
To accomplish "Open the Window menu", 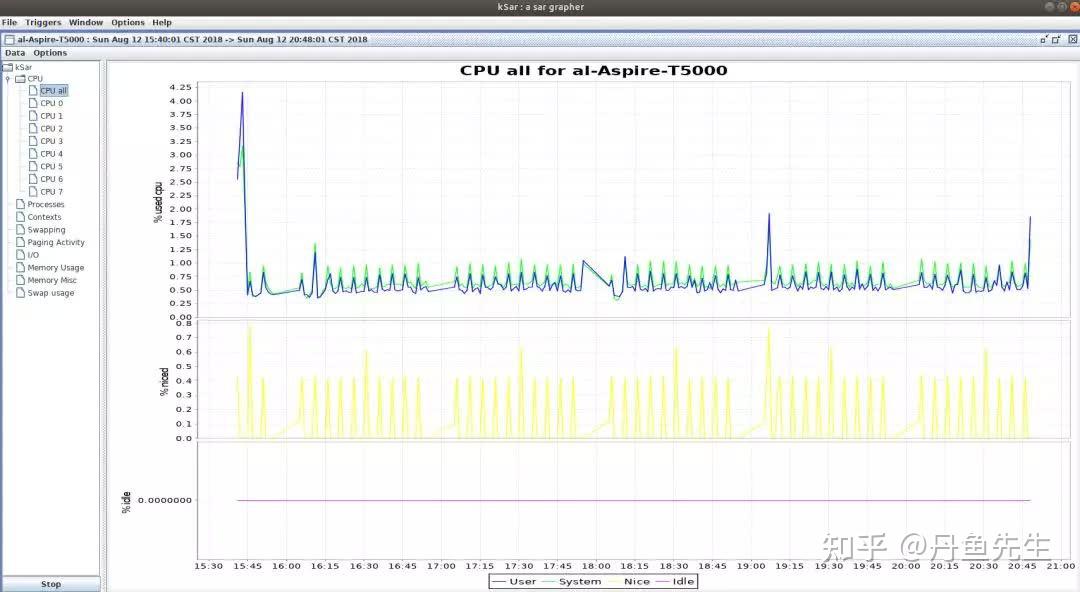I will pos(86,22).
